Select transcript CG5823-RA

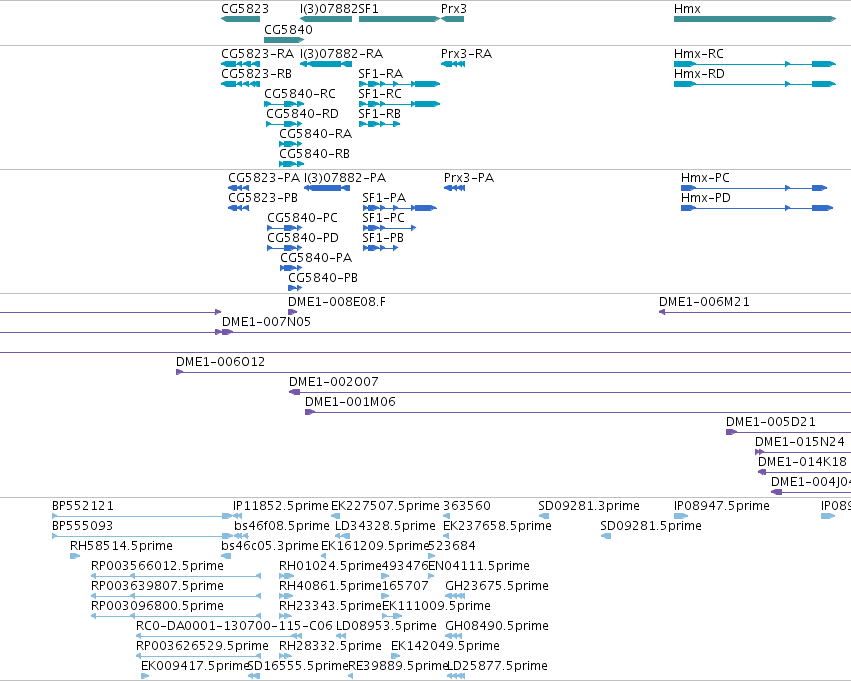pyautogui.click(x=240, y=64)
